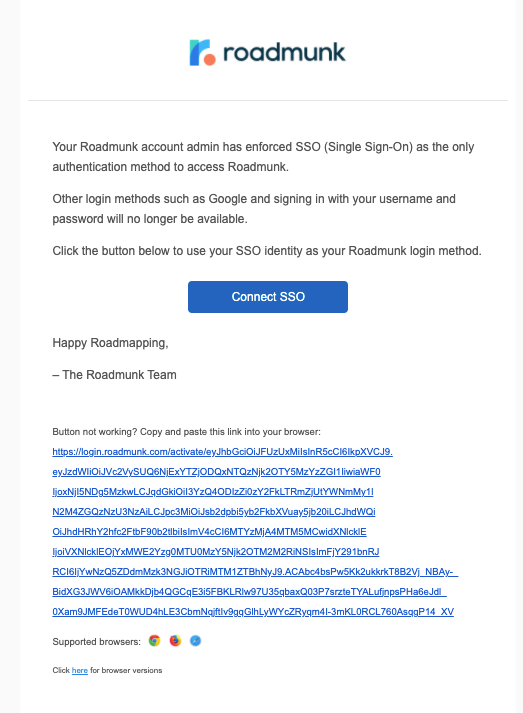
Task: Click link line starting with BidXG3JWV6iOAMkk
Action: point(250,592)
